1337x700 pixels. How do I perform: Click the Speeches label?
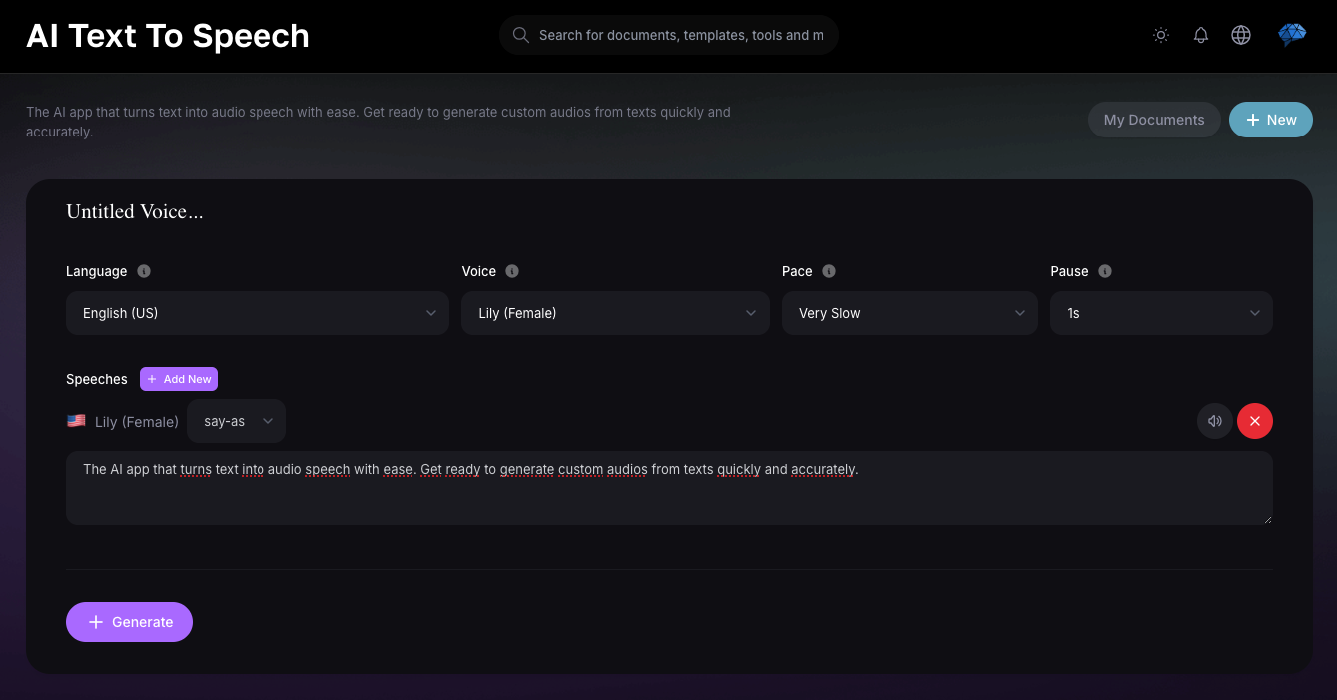point(97,379)
